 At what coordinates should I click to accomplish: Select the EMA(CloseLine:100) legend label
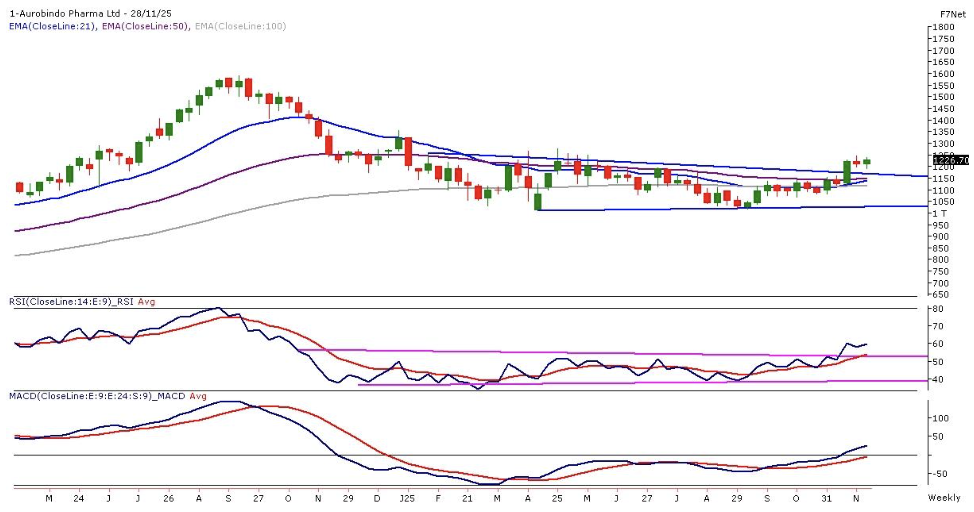tap(241, 26)
